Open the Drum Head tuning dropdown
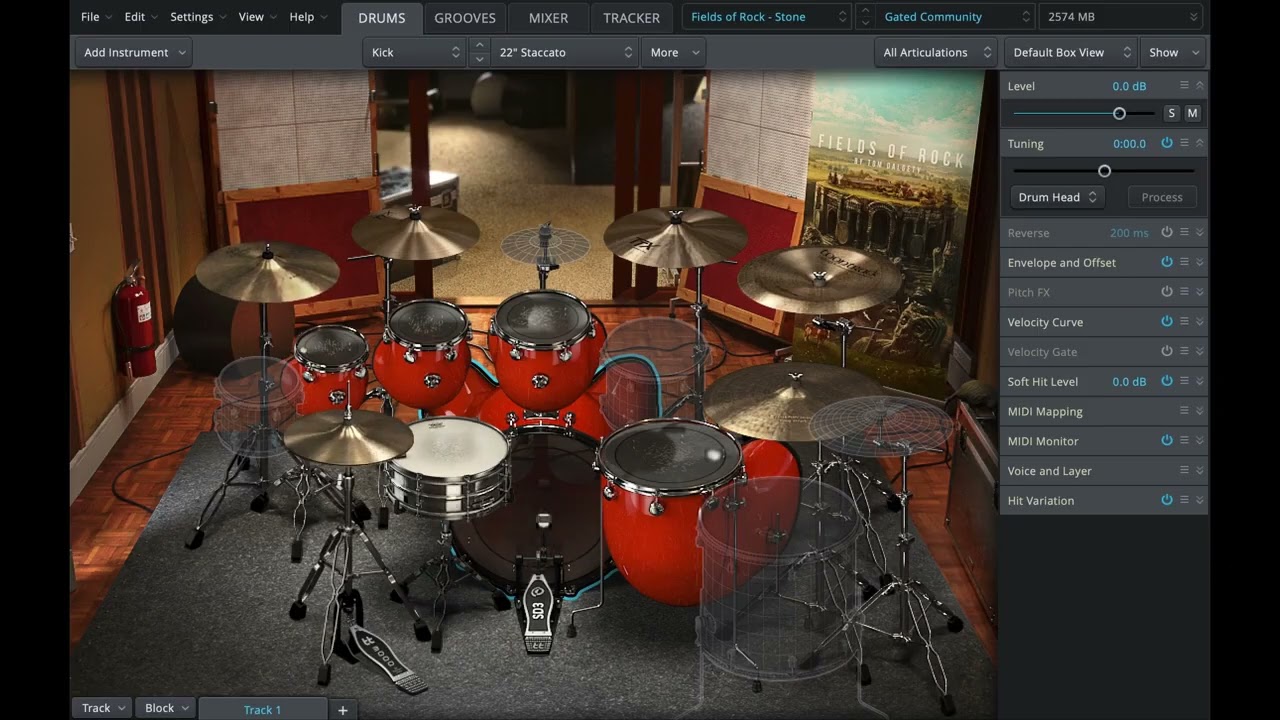The image size is (1280, 720). coord(1057,197)
